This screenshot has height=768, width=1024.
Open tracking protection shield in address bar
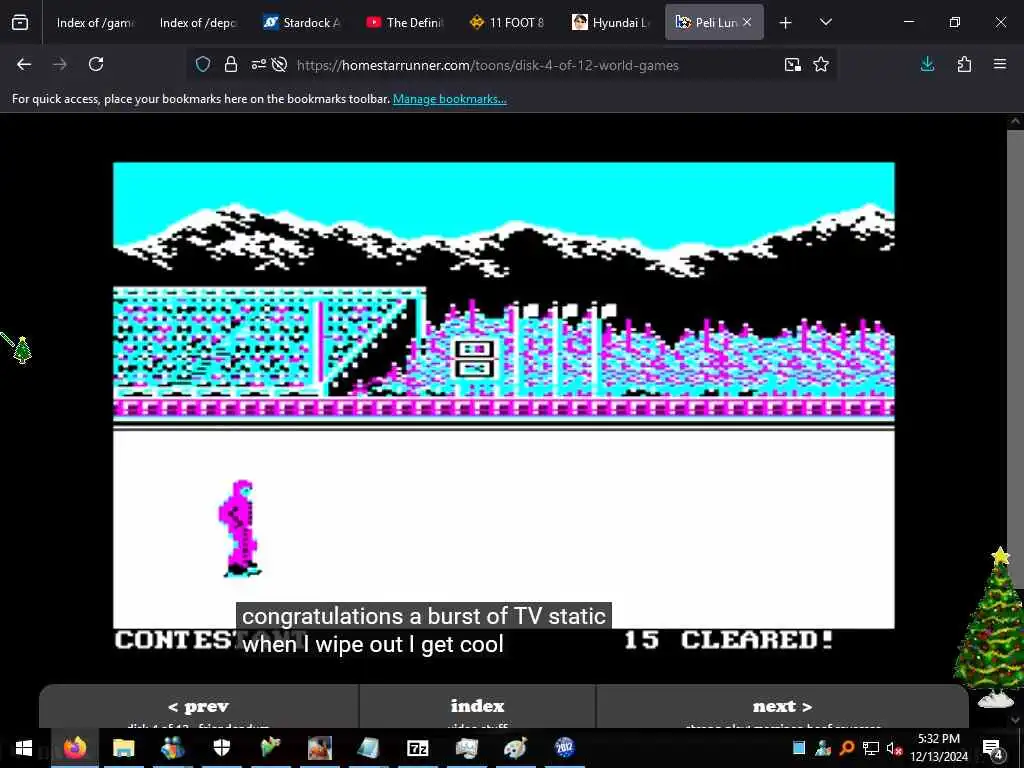pos(203,64)
